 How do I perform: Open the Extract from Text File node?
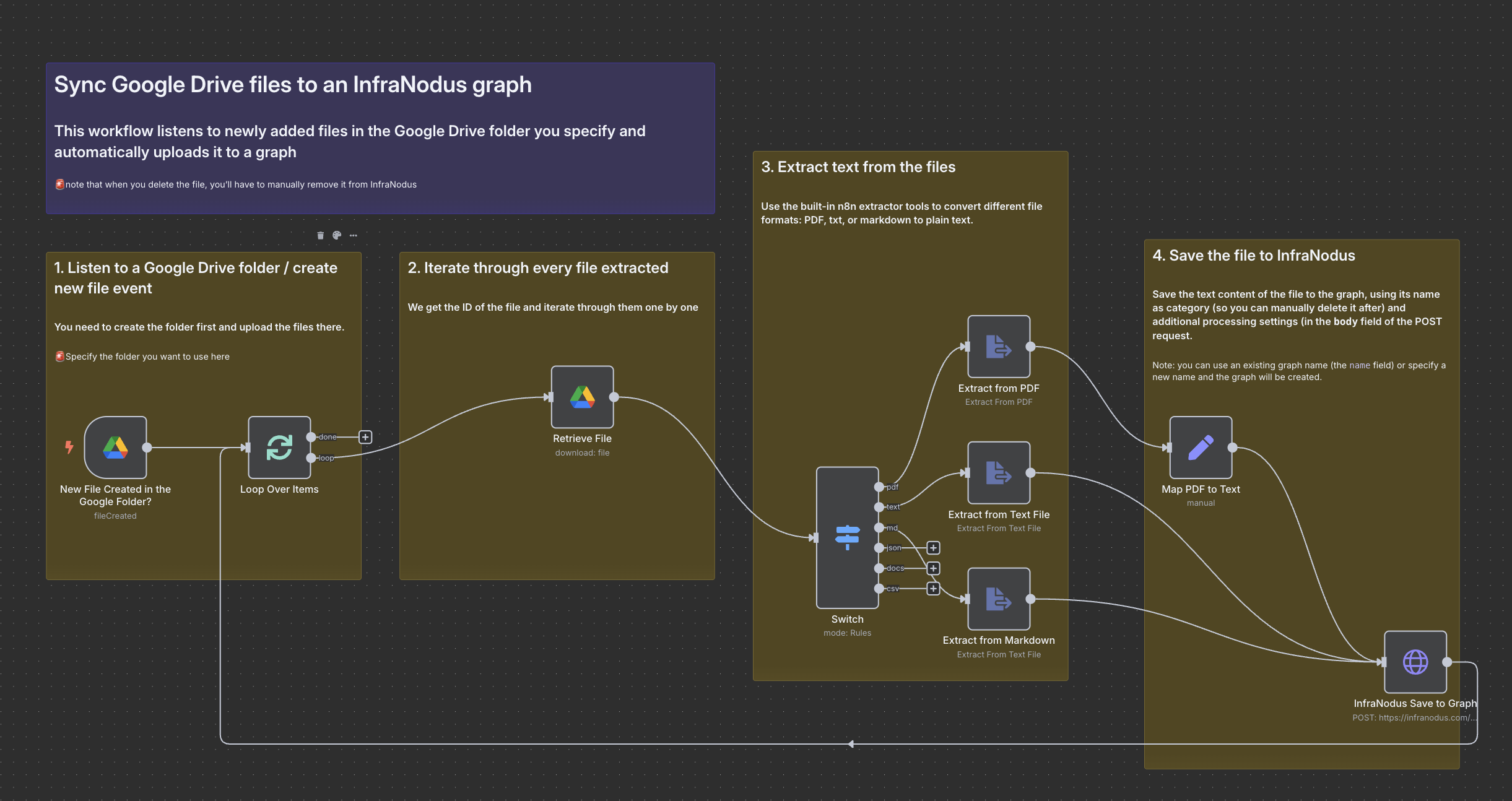point(999,473)
